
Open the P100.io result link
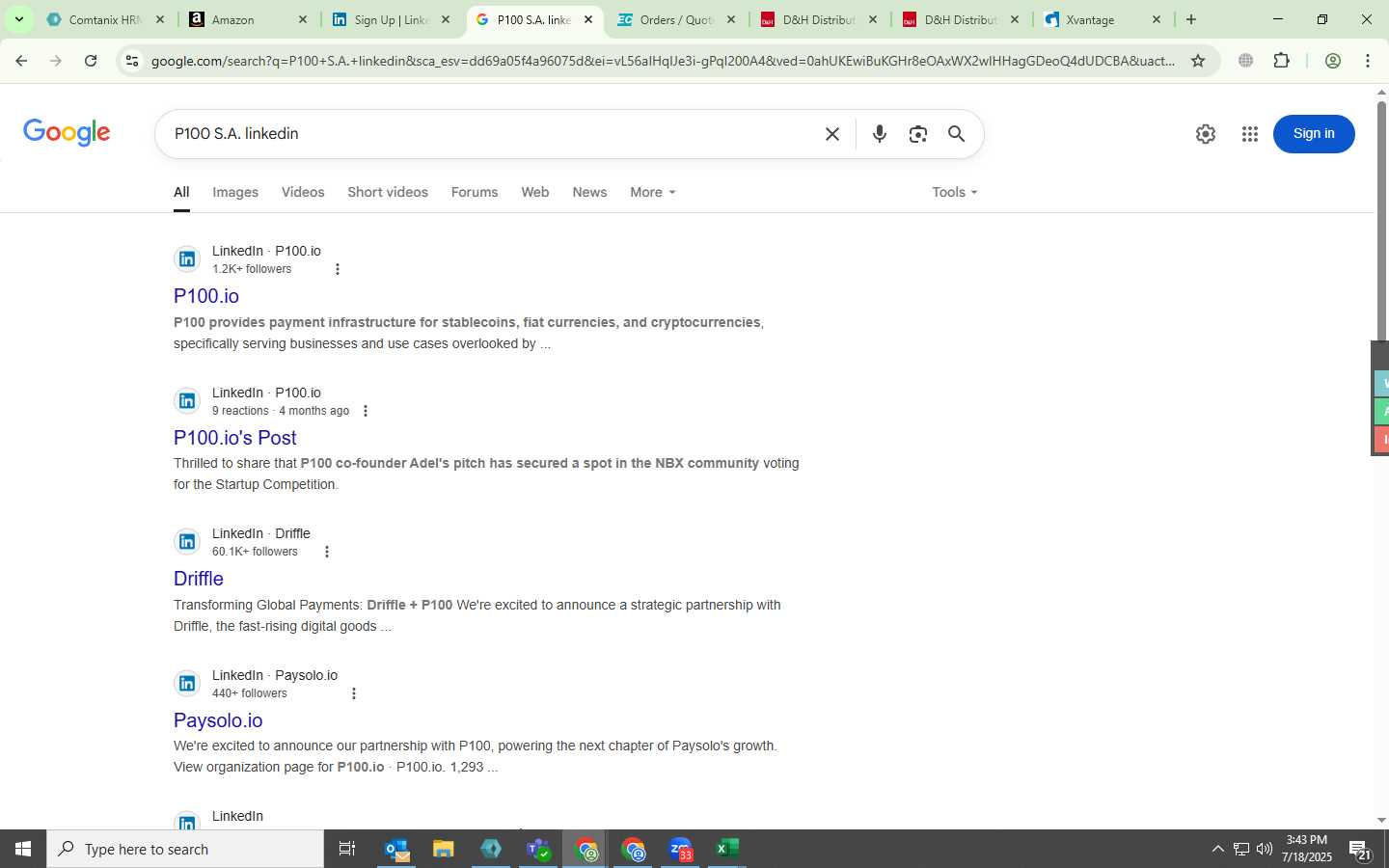tap(206, 296)
